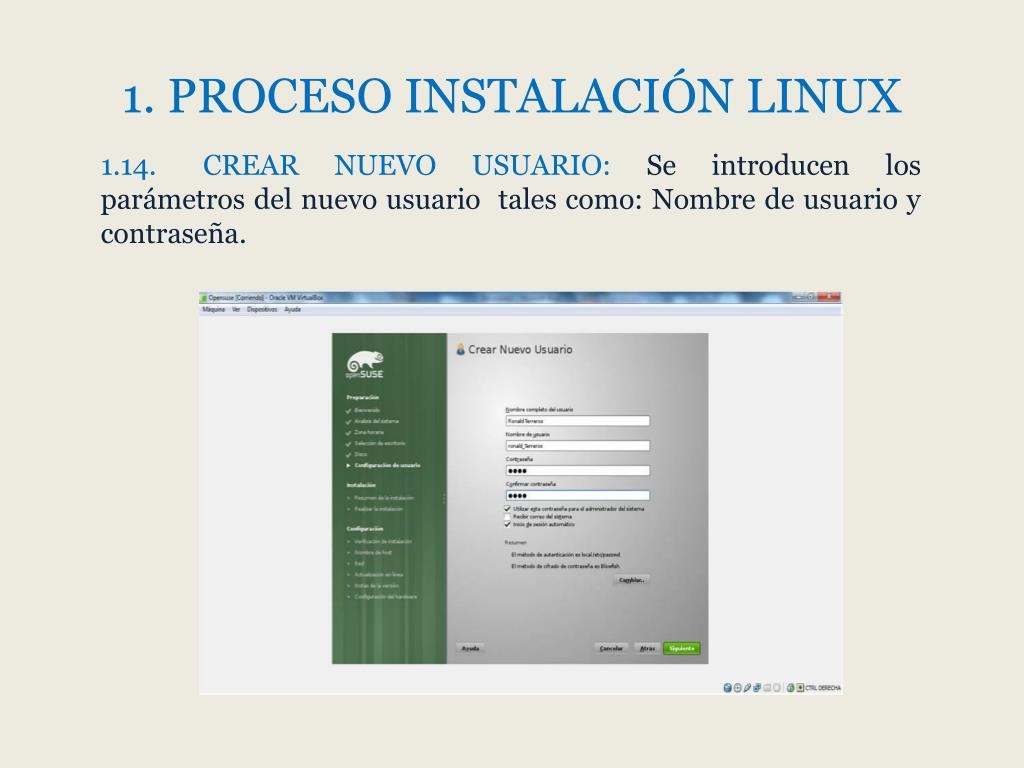The image size is (1024, 768).
Task: Click the user icon beside Crear Nuevo Usuario
Action: pyautogui.click(x=460, y=349)
